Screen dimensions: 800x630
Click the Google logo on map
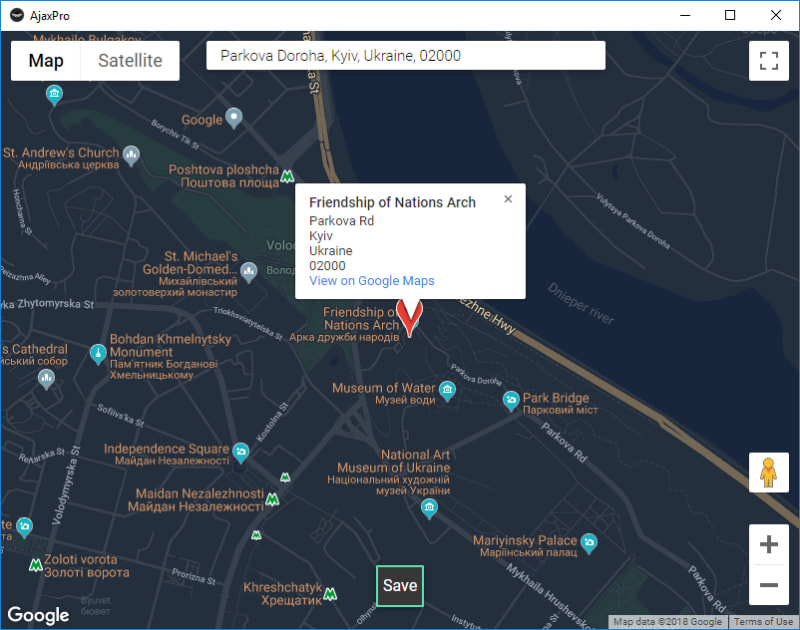[x=38, y=615]
